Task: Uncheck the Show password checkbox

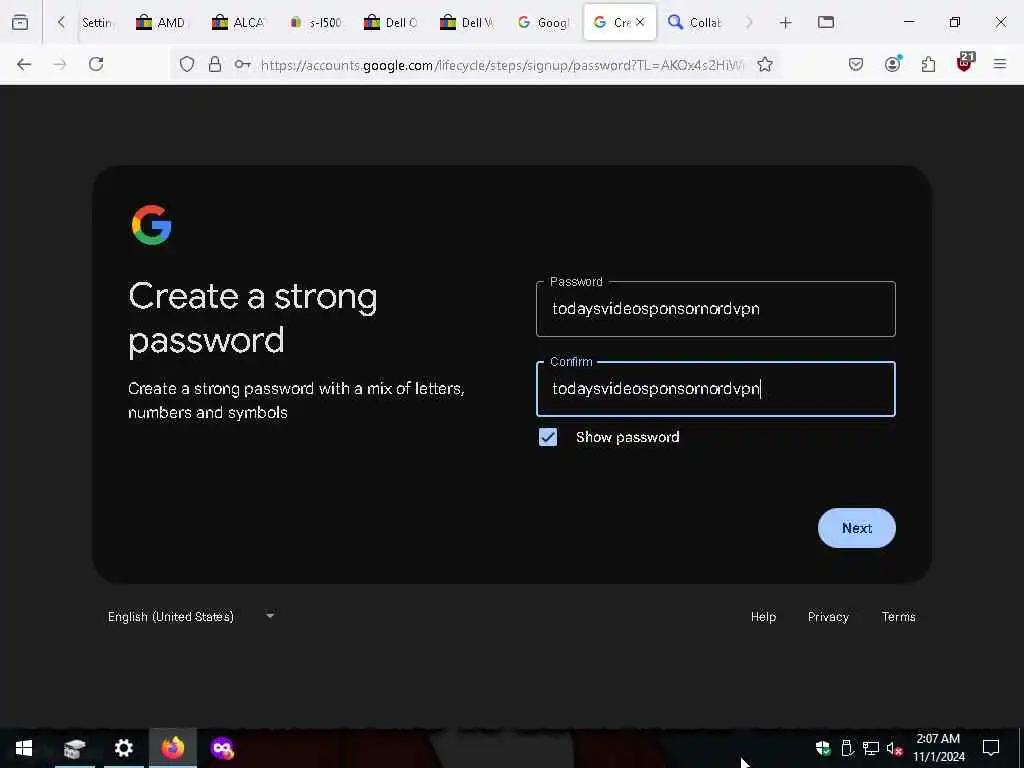Action: tap(548, 437)
